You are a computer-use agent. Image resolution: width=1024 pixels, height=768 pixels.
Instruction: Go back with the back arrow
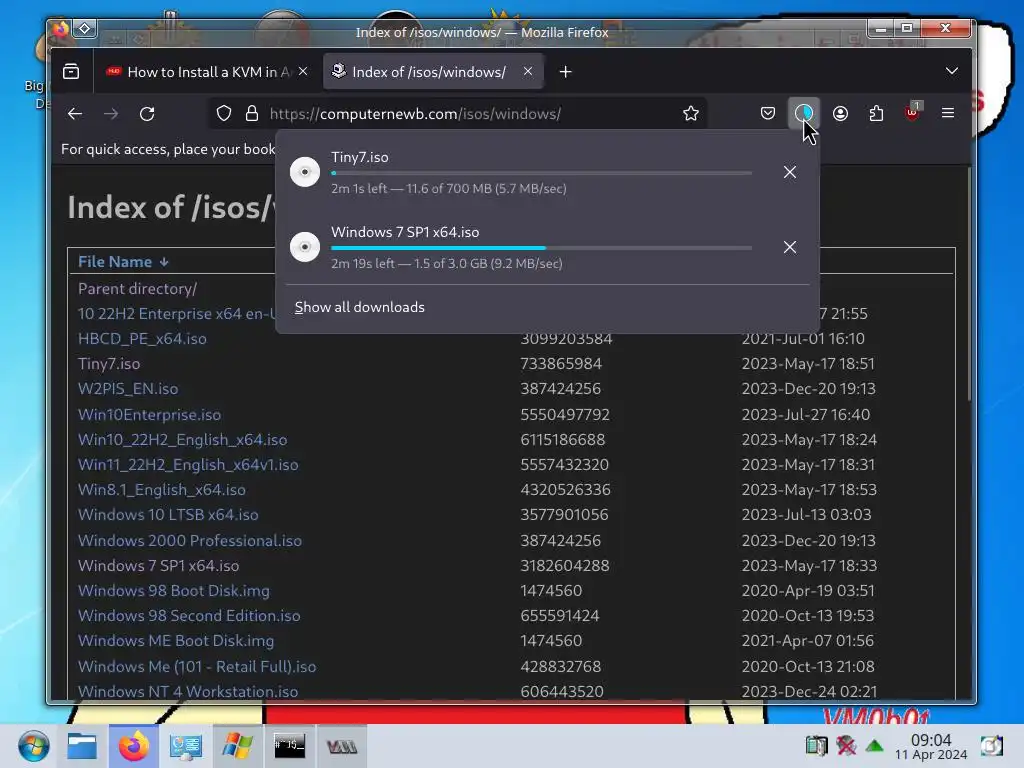point(75,114)
